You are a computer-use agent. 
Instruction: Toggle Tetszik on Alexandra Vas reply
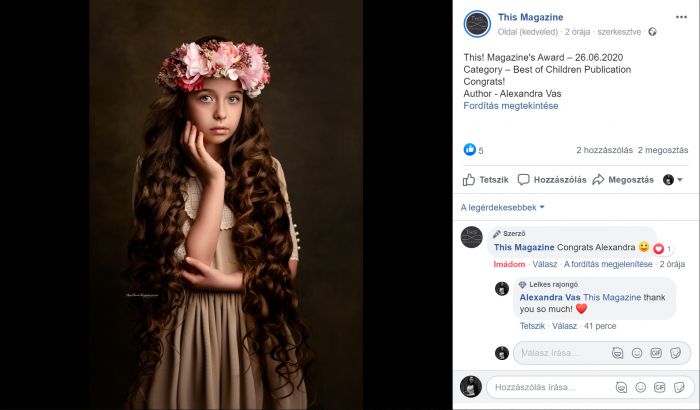532,326
